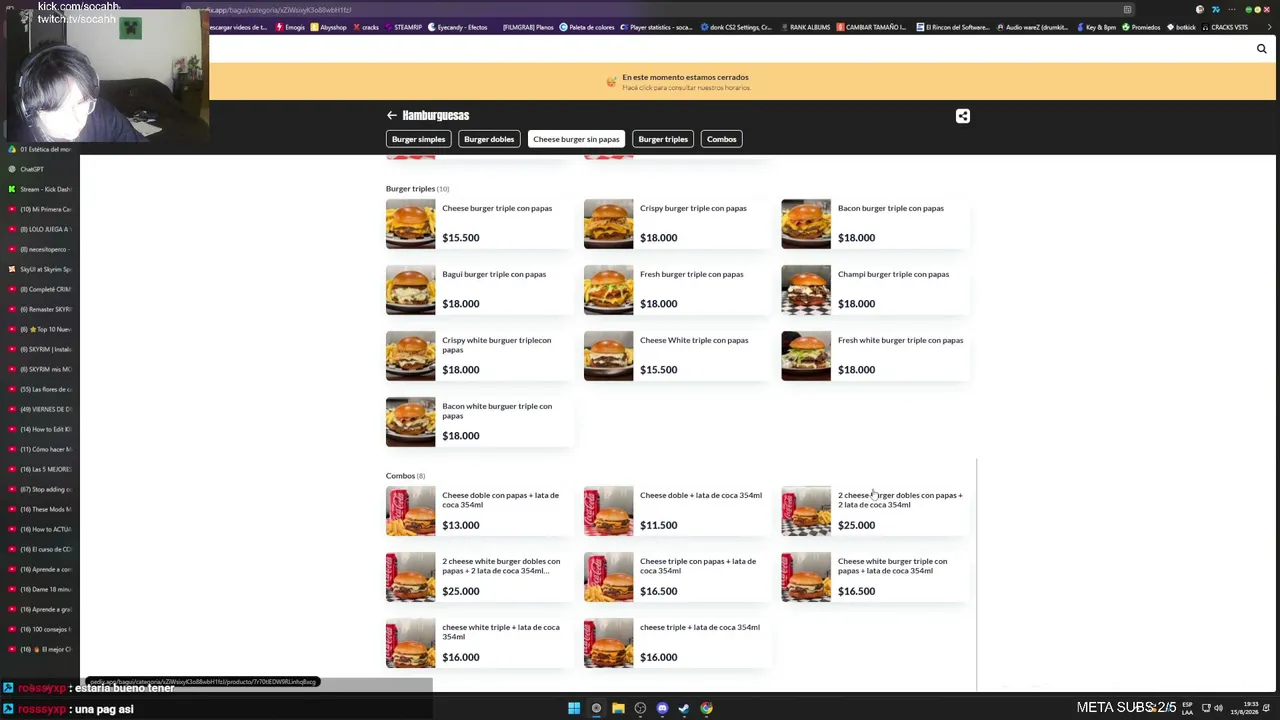Open the OBS icon in the taskbar
The width and height of the screenshot is (1280, 720).
(x=640, y=708)
